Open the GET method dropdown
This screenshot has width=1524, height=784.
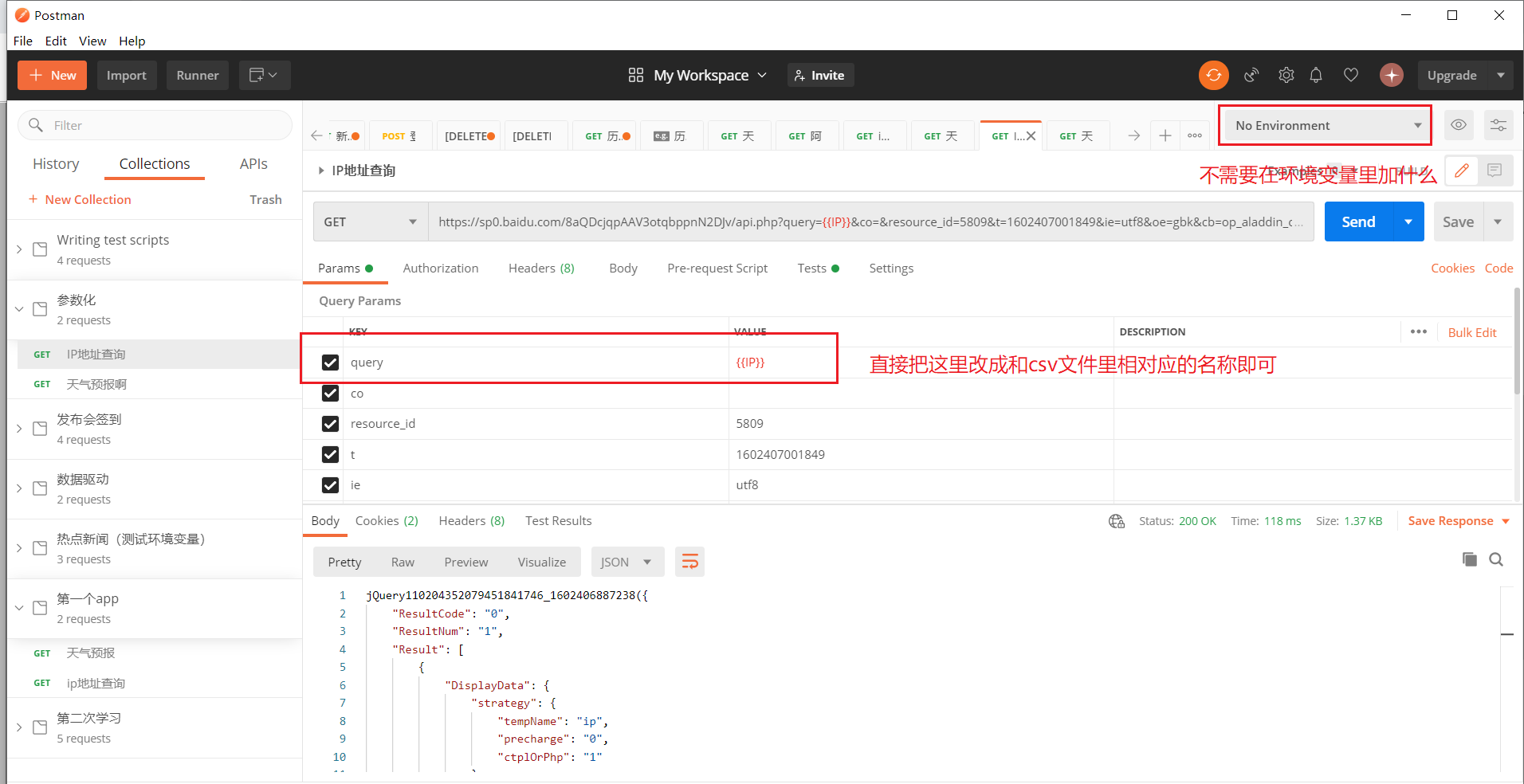371,221
